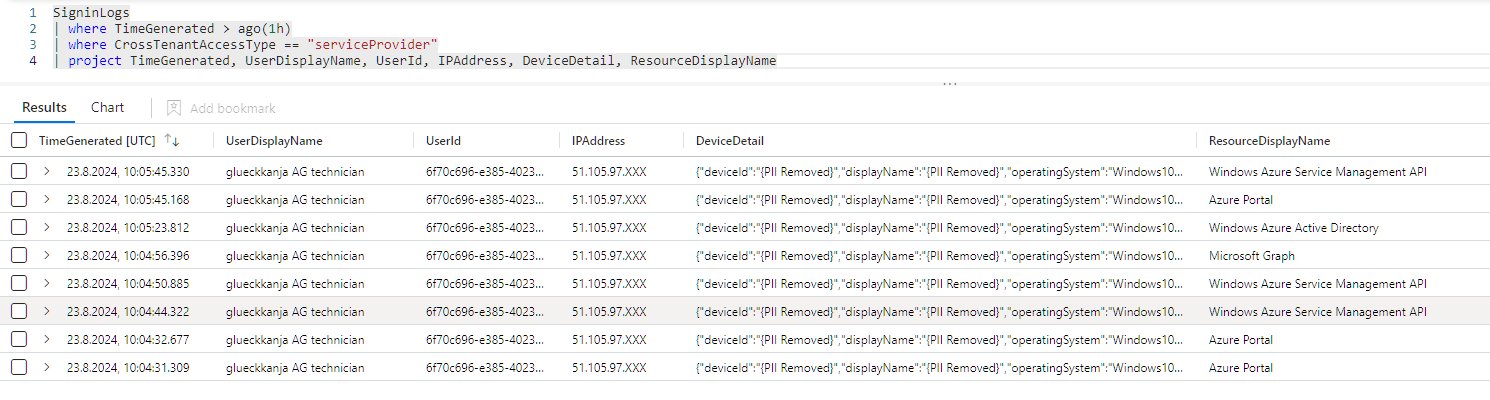Click the sort arrows beside TimeGenerated header
Image resolution: width=1490 pixels, height=400 pixels.
[x=172, y=141]
